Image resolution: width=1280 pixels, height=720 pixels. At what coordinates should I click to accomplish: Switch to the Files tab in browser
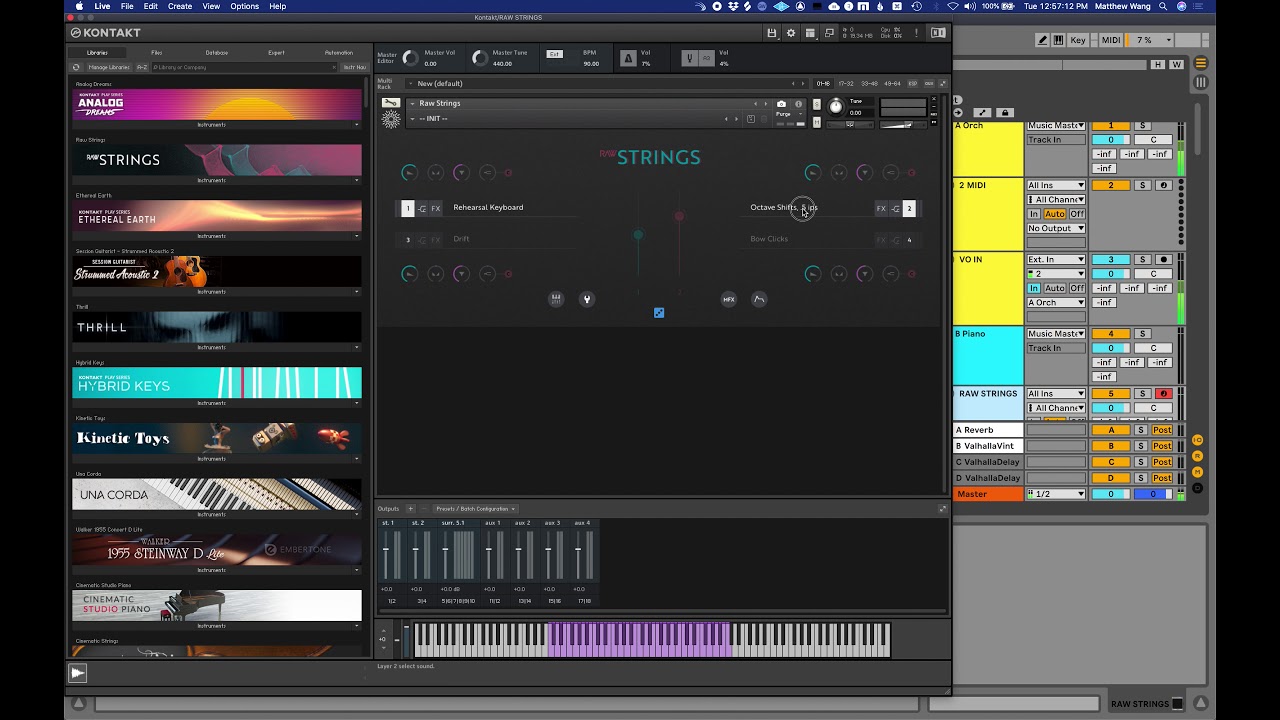157,52
